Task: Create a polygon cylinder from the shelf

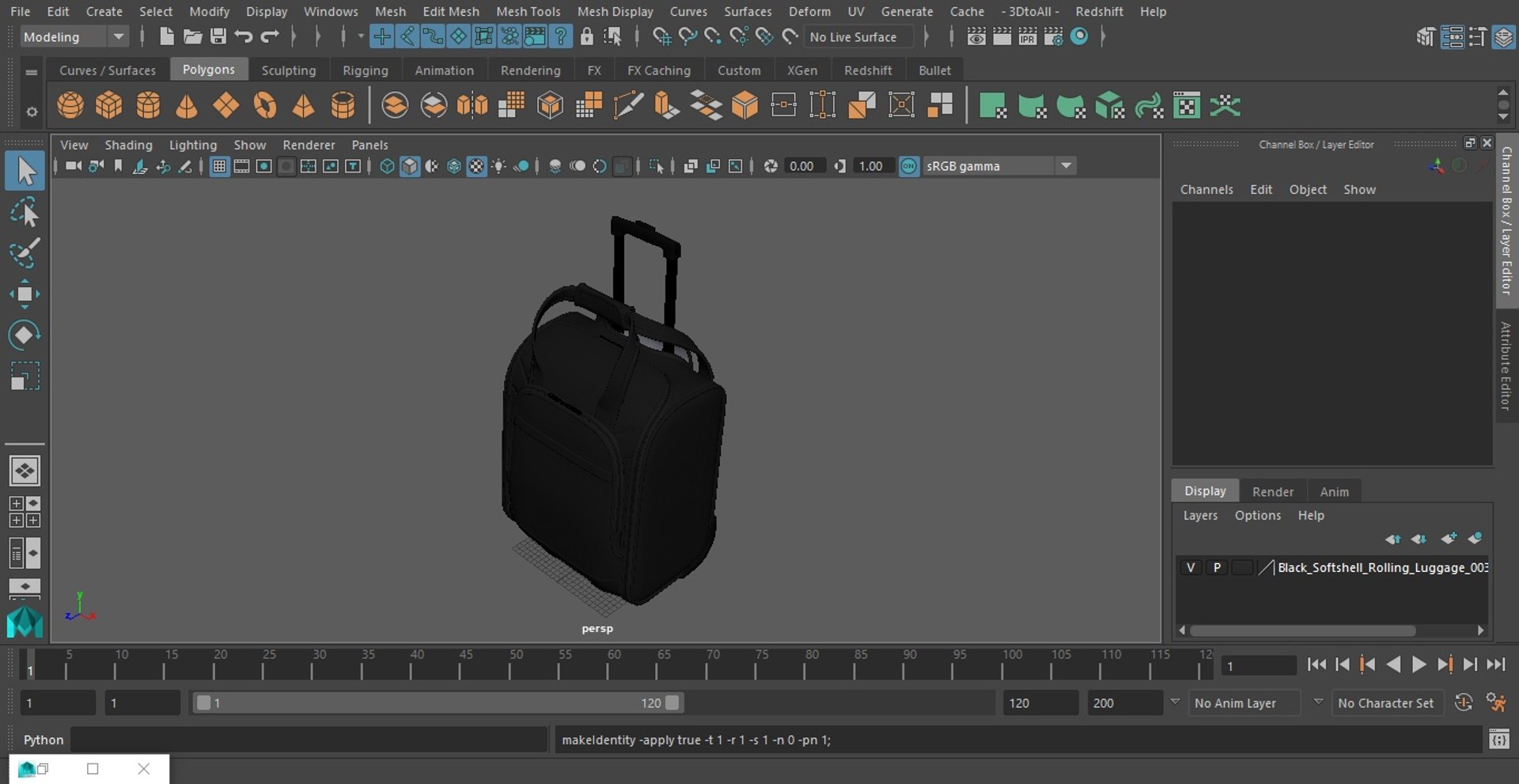Action: 148,105
